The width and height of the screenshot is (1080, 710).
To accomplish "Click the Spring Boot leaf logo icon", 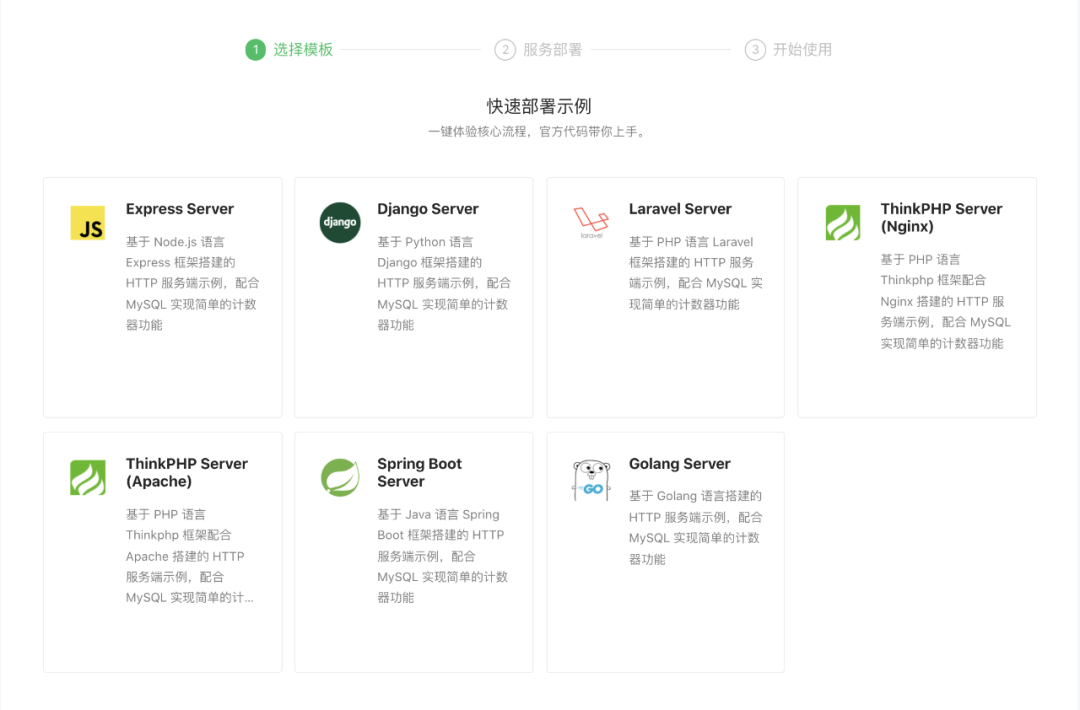I will 340,477.
